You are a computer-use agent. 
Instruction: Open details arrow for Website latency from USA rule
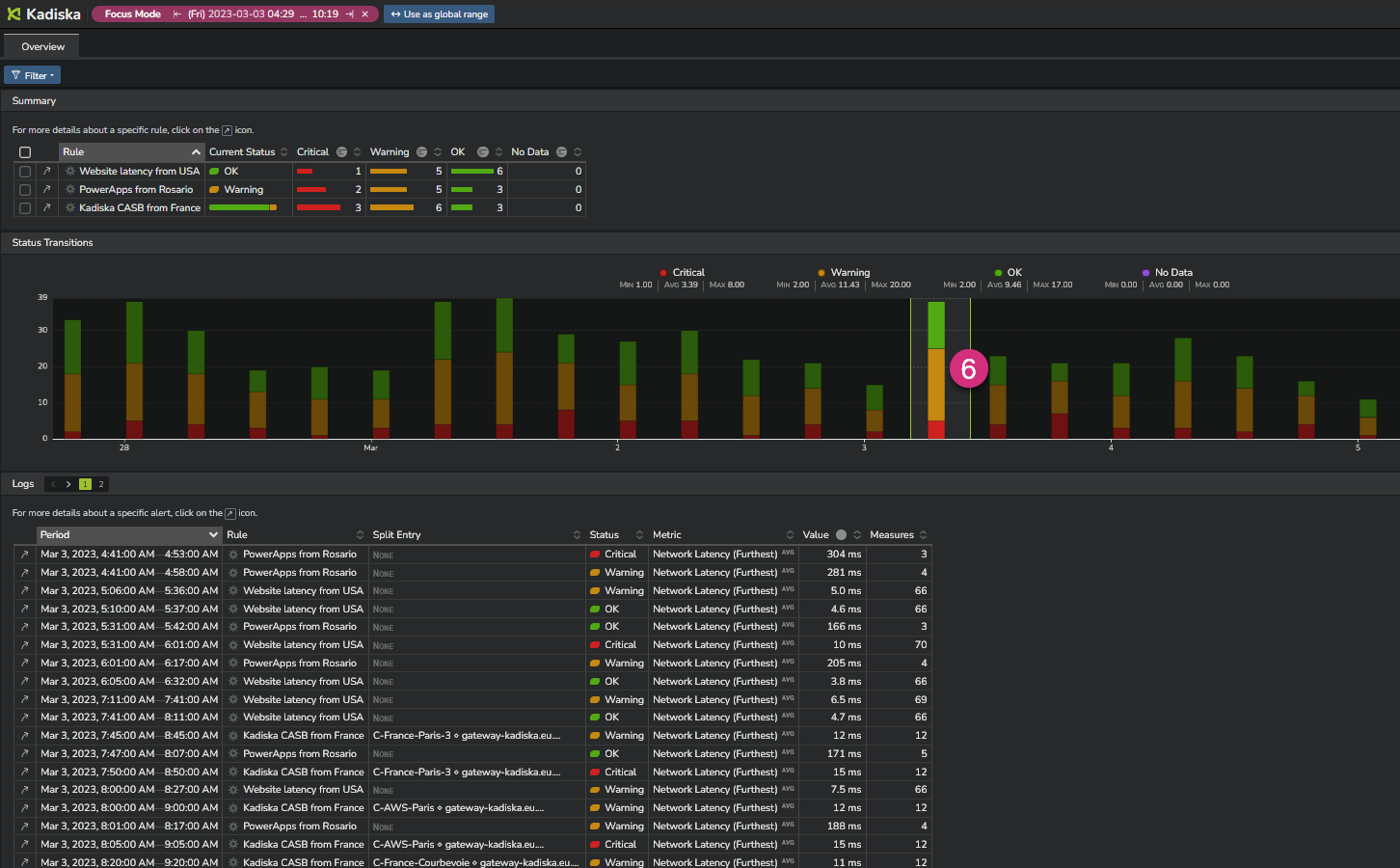pyautogui.click(x=46, y=172)
